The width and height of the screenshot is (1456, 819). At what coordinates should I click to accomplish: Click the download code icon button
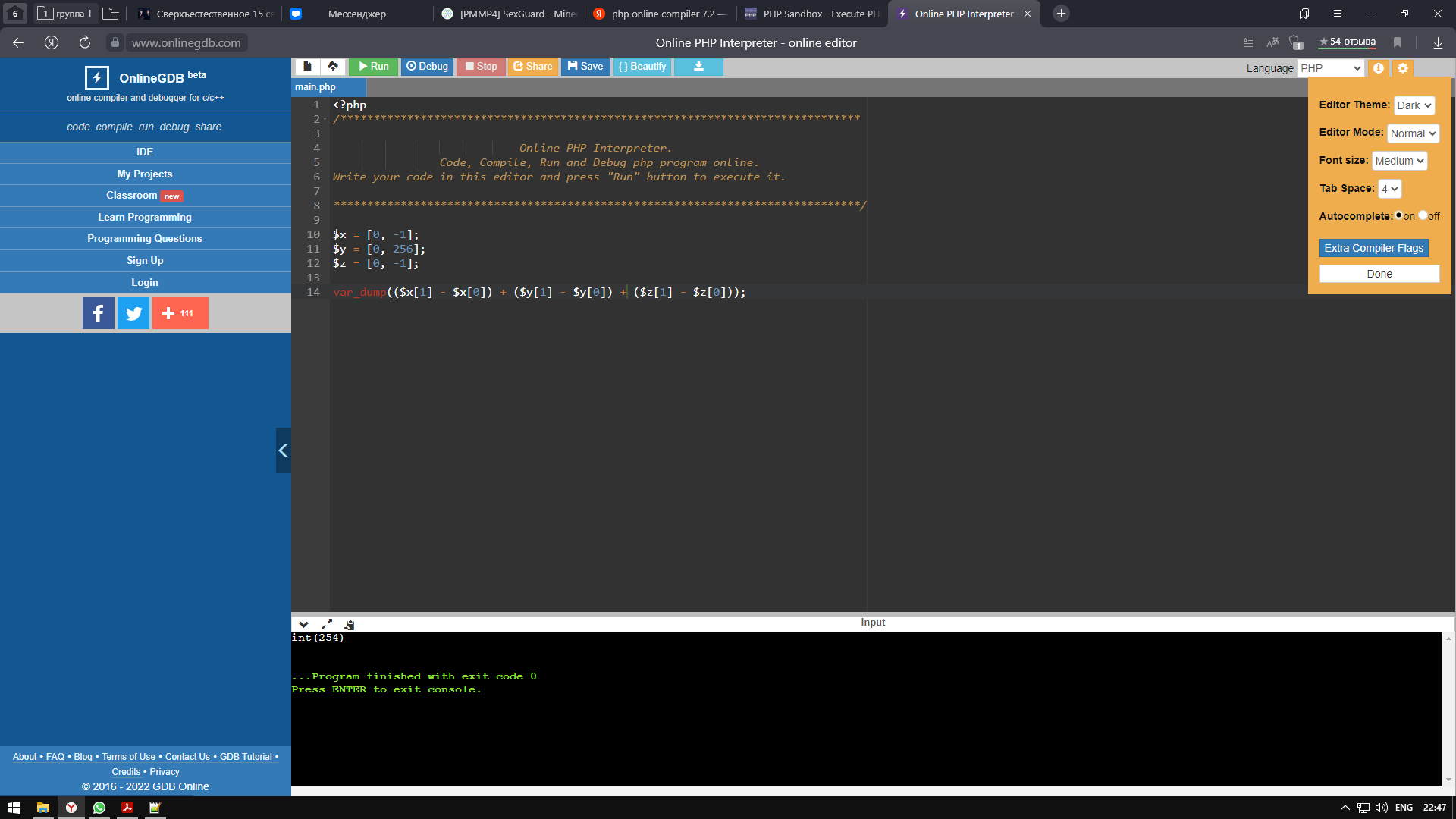(x=698, y=67)
